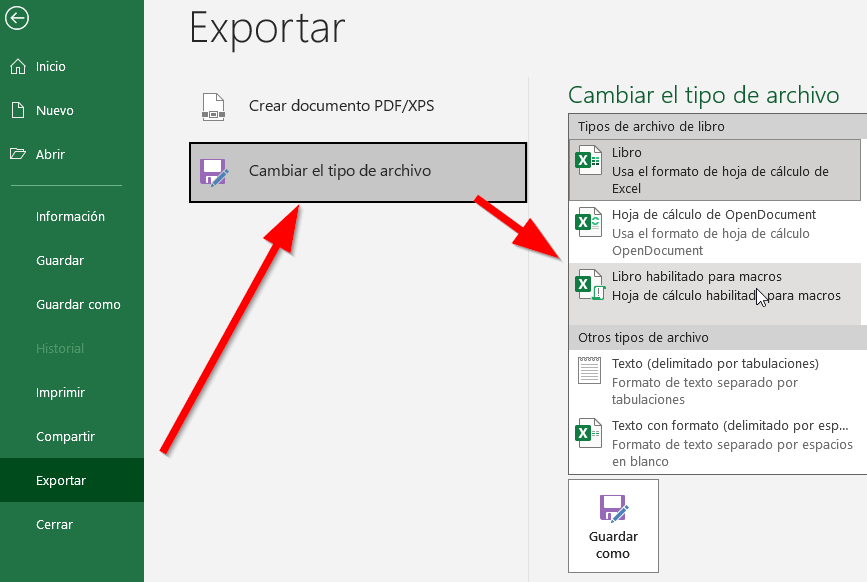Click the back arrow to exit Exportar

tap(16, 18)
